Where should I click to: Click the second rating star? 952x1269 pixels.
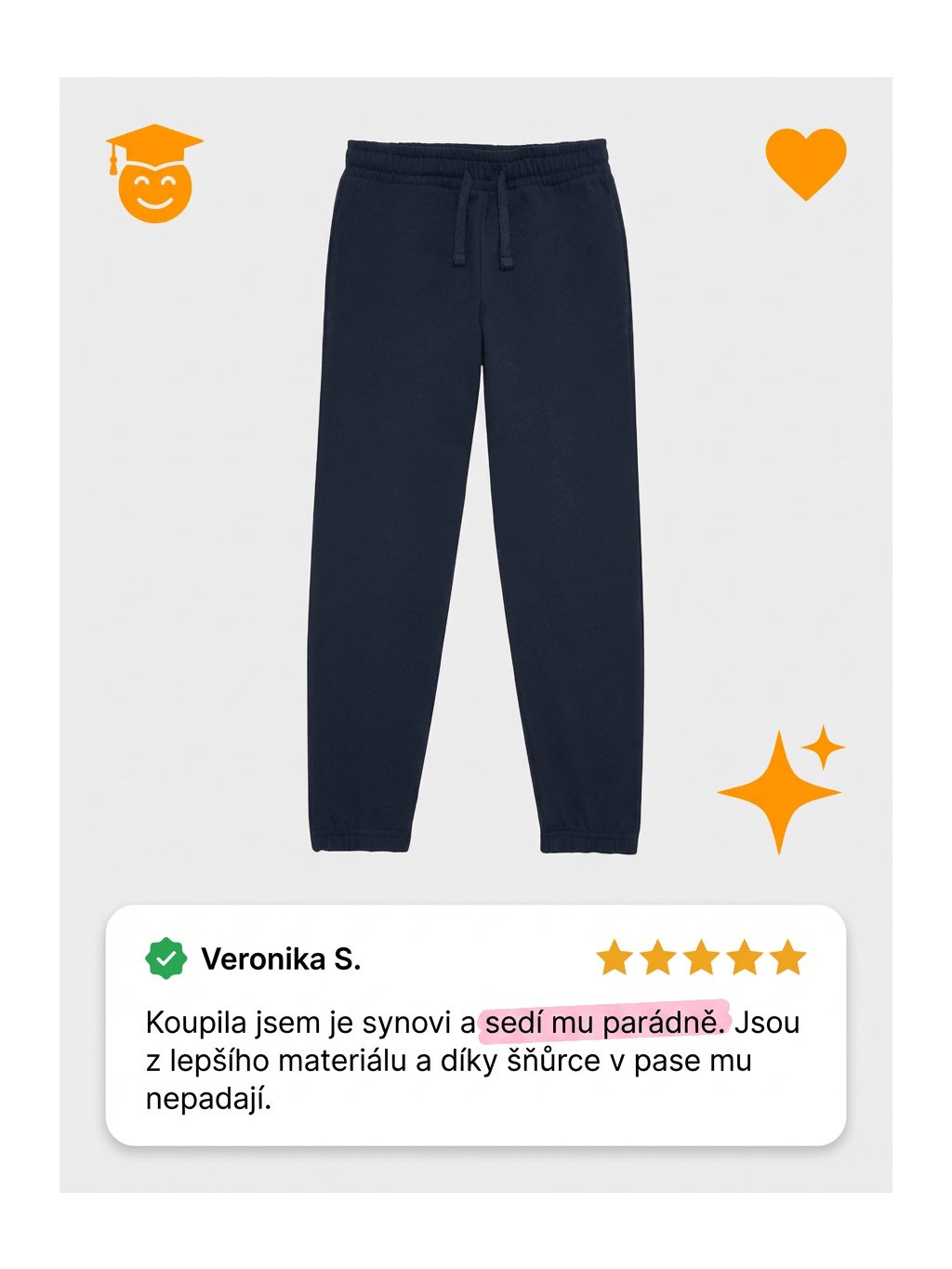click(657, 958)
